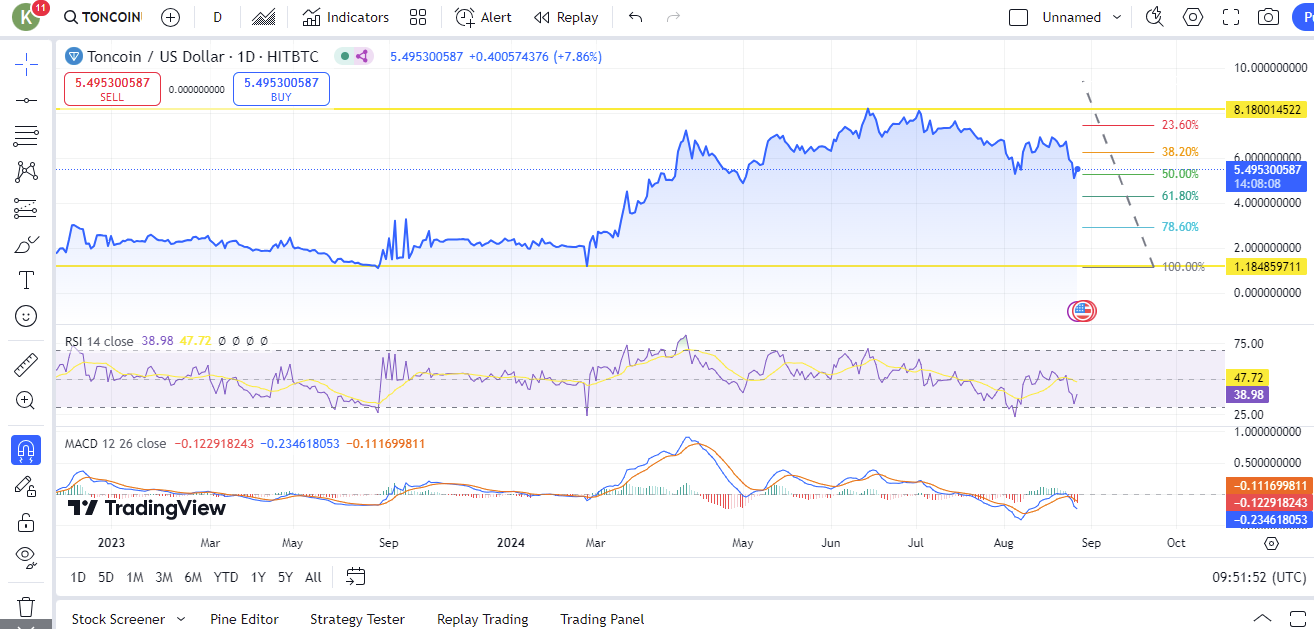
Task: Select the zoom in tool
Action: tap(26, 401)
